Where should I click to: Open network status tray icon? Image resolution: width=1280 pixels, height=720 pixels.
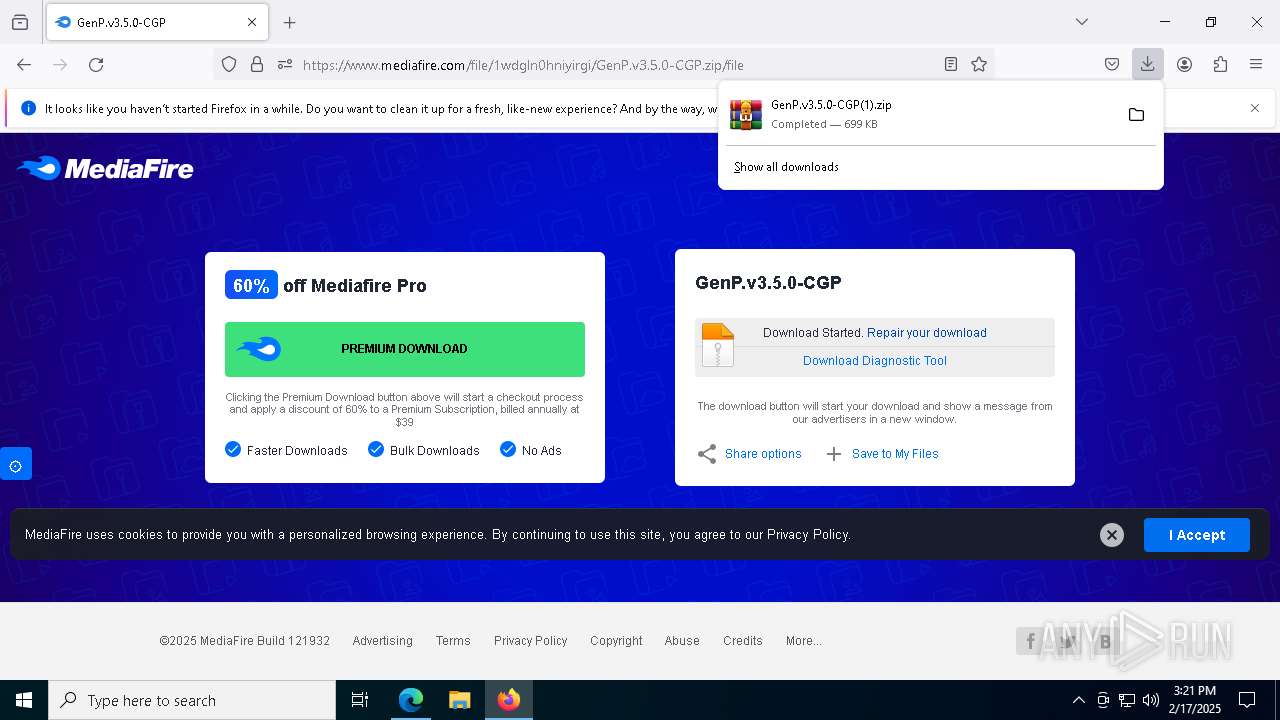tap(1127, 700)
